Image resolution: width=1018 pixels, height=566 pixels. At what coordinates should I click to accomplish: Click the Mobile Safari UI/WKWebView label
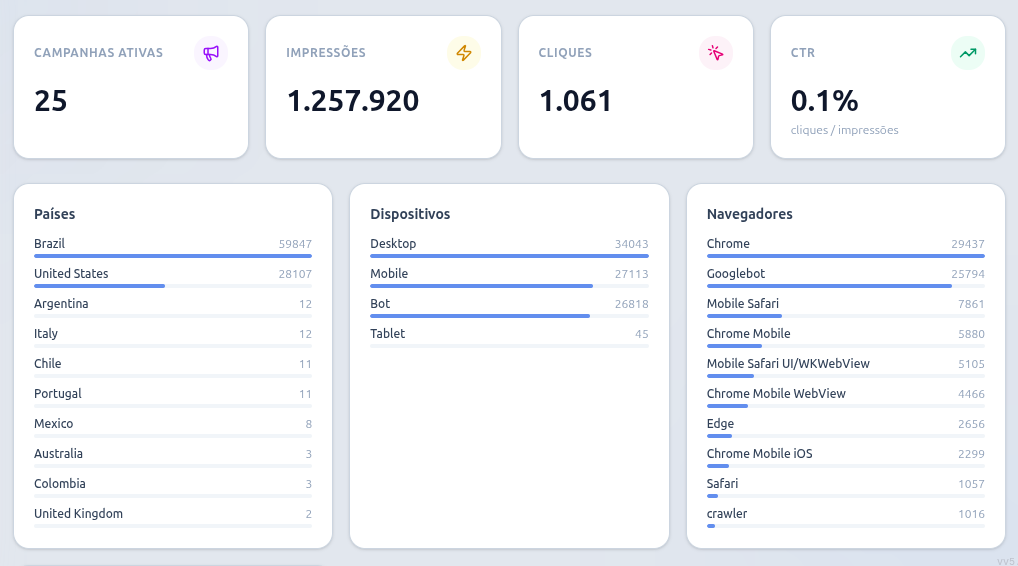pos(788,363)
